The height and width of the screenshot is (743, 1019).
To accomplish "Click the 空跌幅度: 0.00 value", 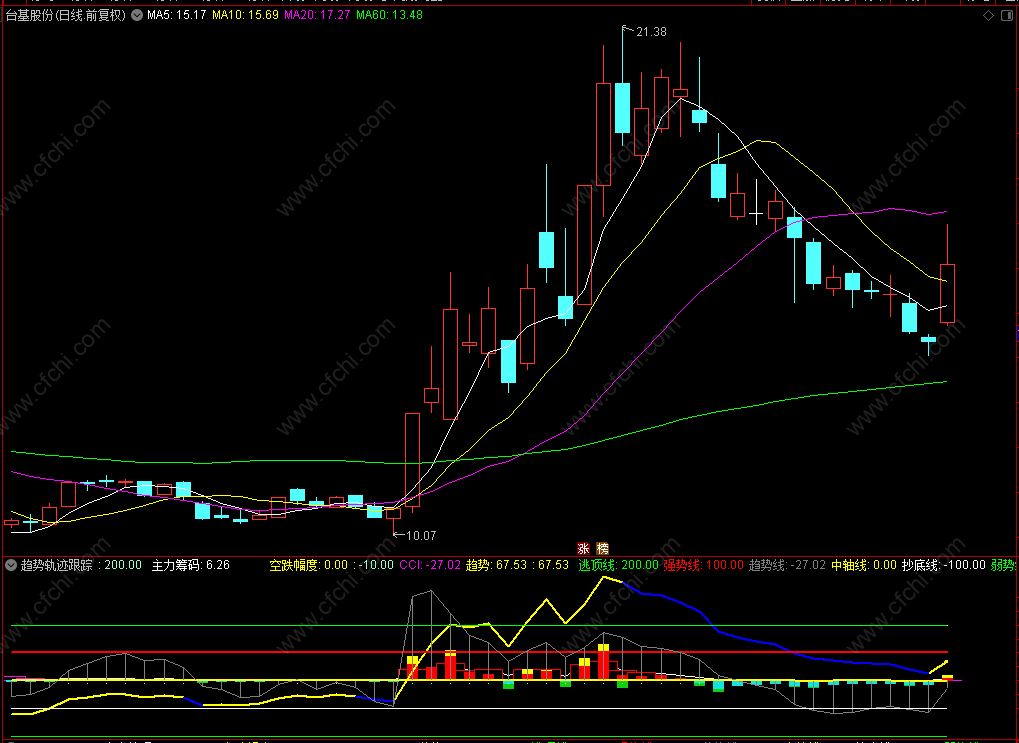I will 309,565.
